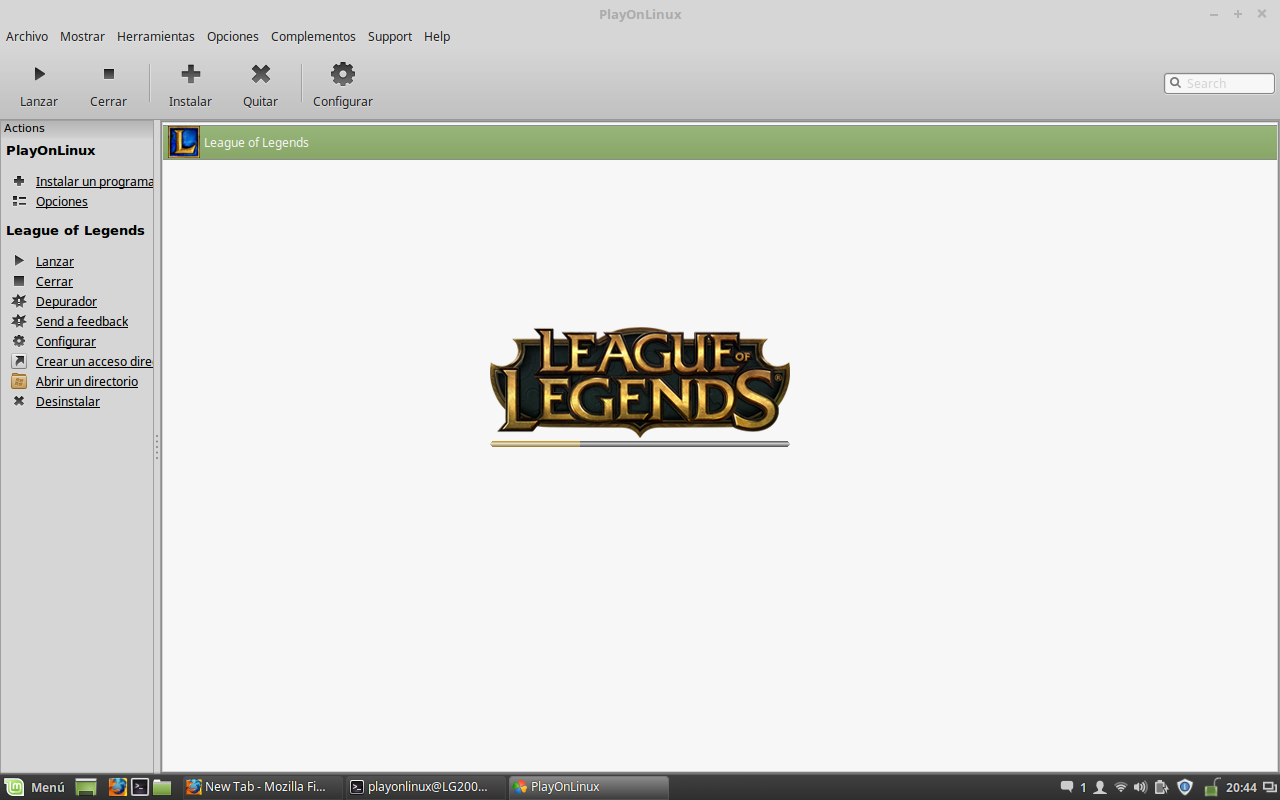This screenshot has width=1280, height=800.
Task: Click the Abrir un directorio link
Action: coord(87,381)
